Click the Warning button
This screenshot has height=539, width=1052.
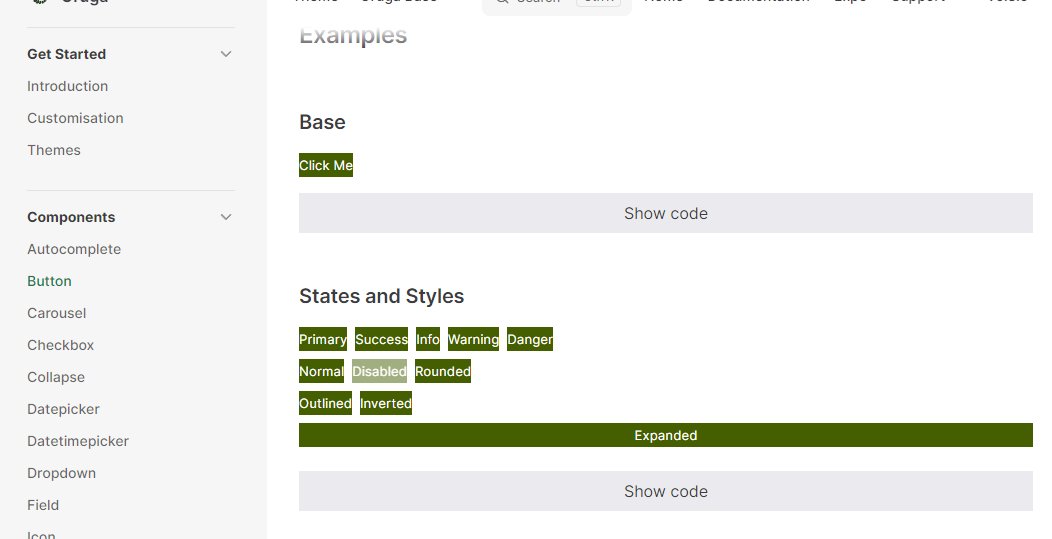coord(473,339)
